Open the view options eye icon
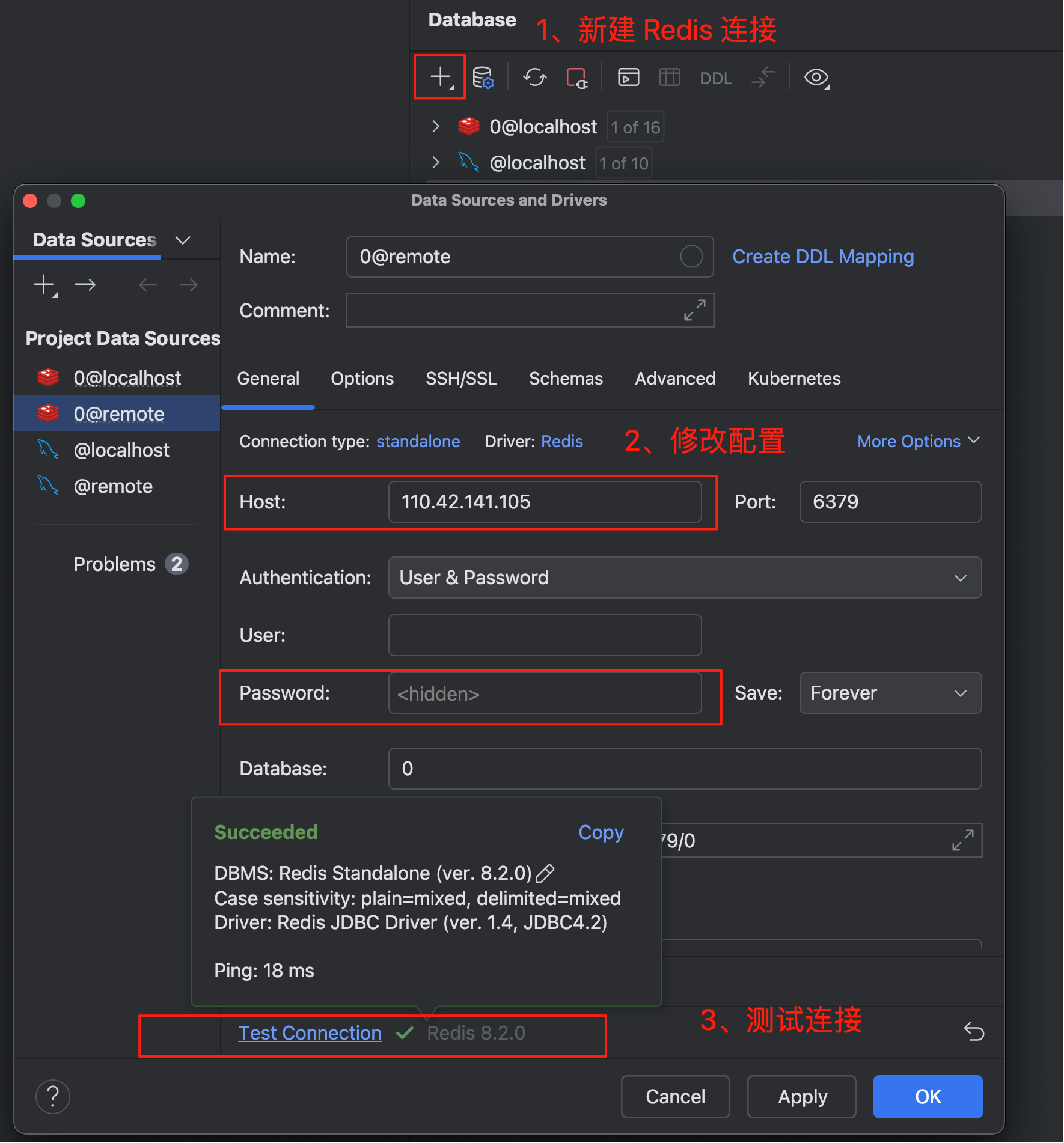Image resolution: width=1064 pixels, height=1143 pixels. pos(816,78)
